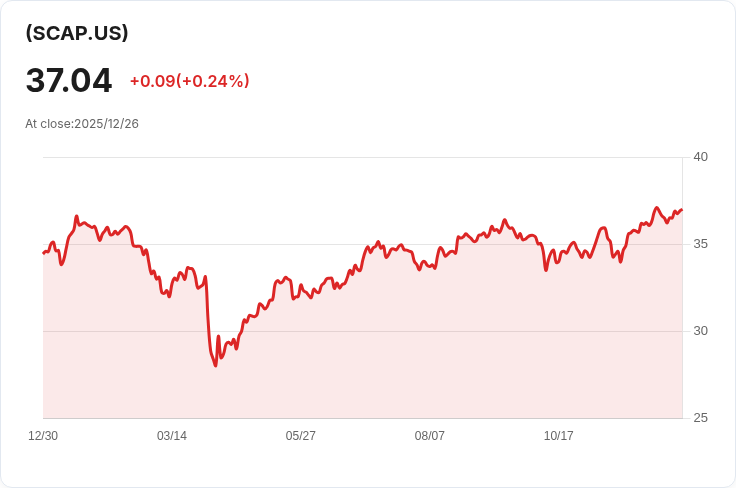The width and height of the screenshot is (736, 488).
Task: Click the 35 value on the y-axis
Action: (700, 244)
